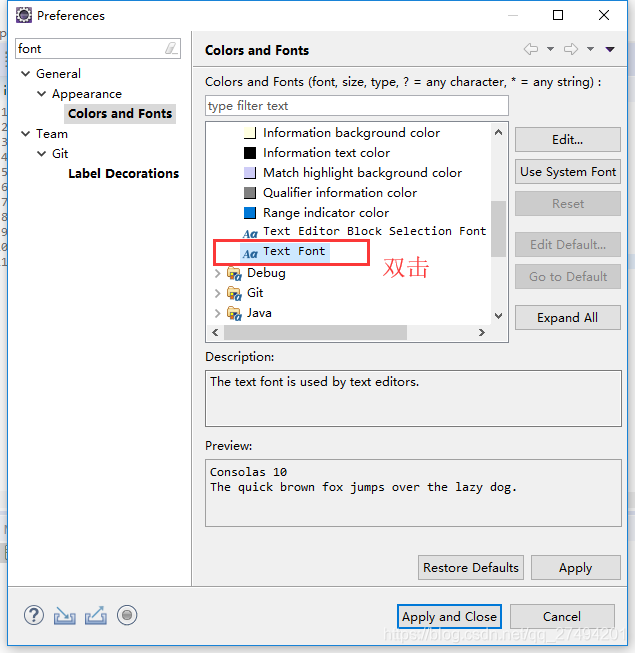Select the Information background color swatch
The height and width of the screenshot is (653, 635).
coord(250,133)
